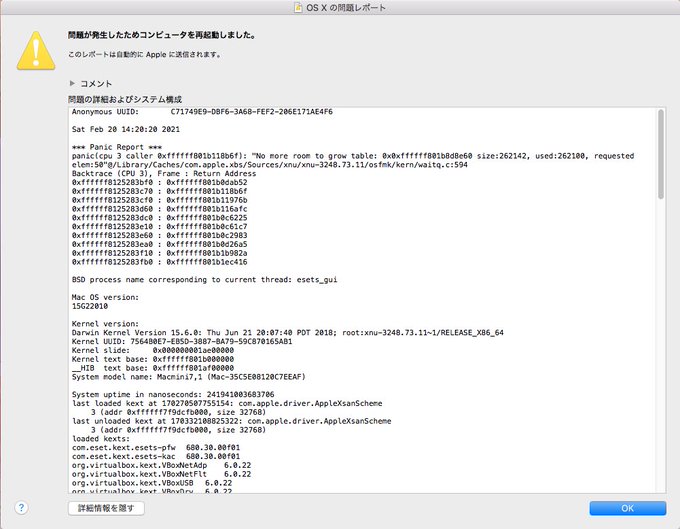Screen dimensions: 680x529
Task: Click the 'Sat Feb 20 14:20:20 2021' line
Action: (x=126, y=129)
